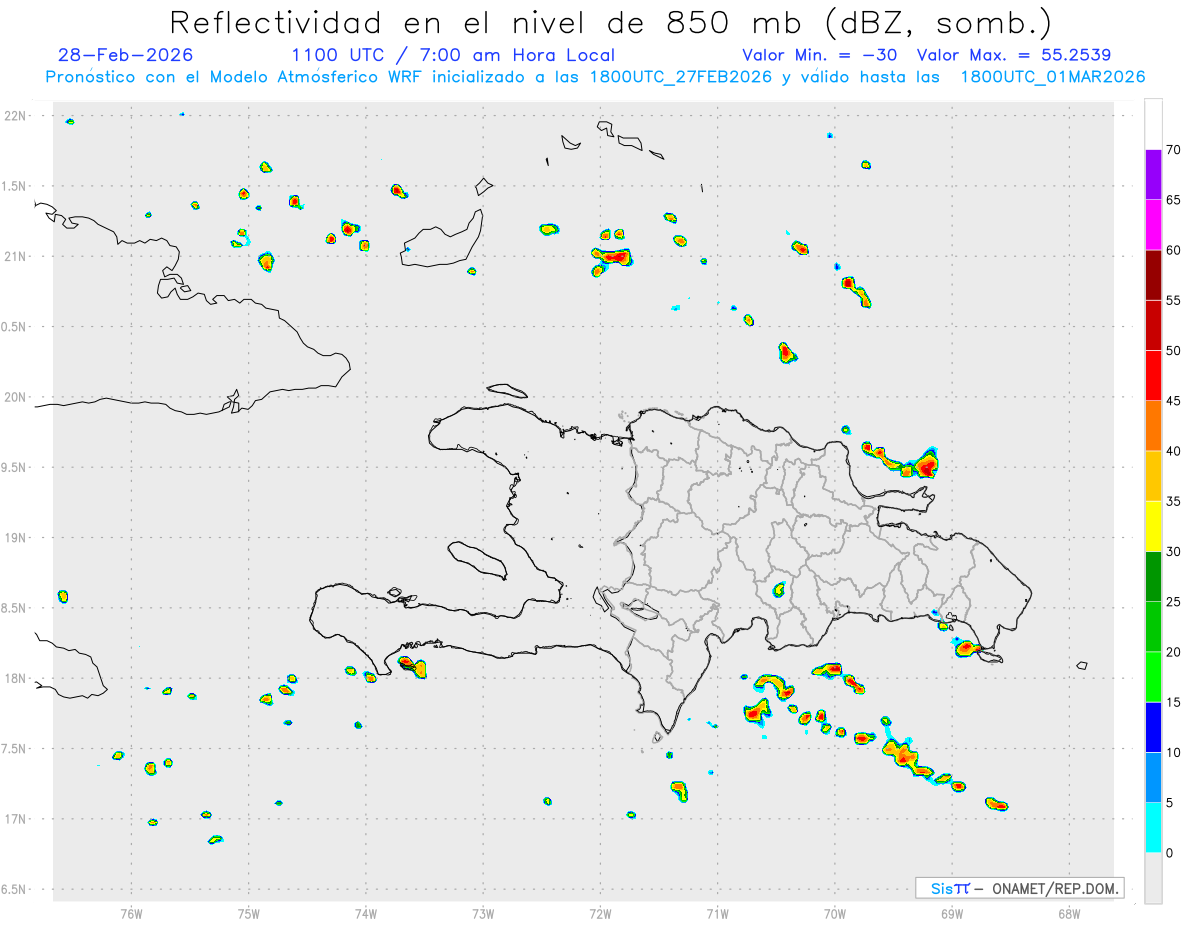Click the '73W' longitude label

[483, 914]
